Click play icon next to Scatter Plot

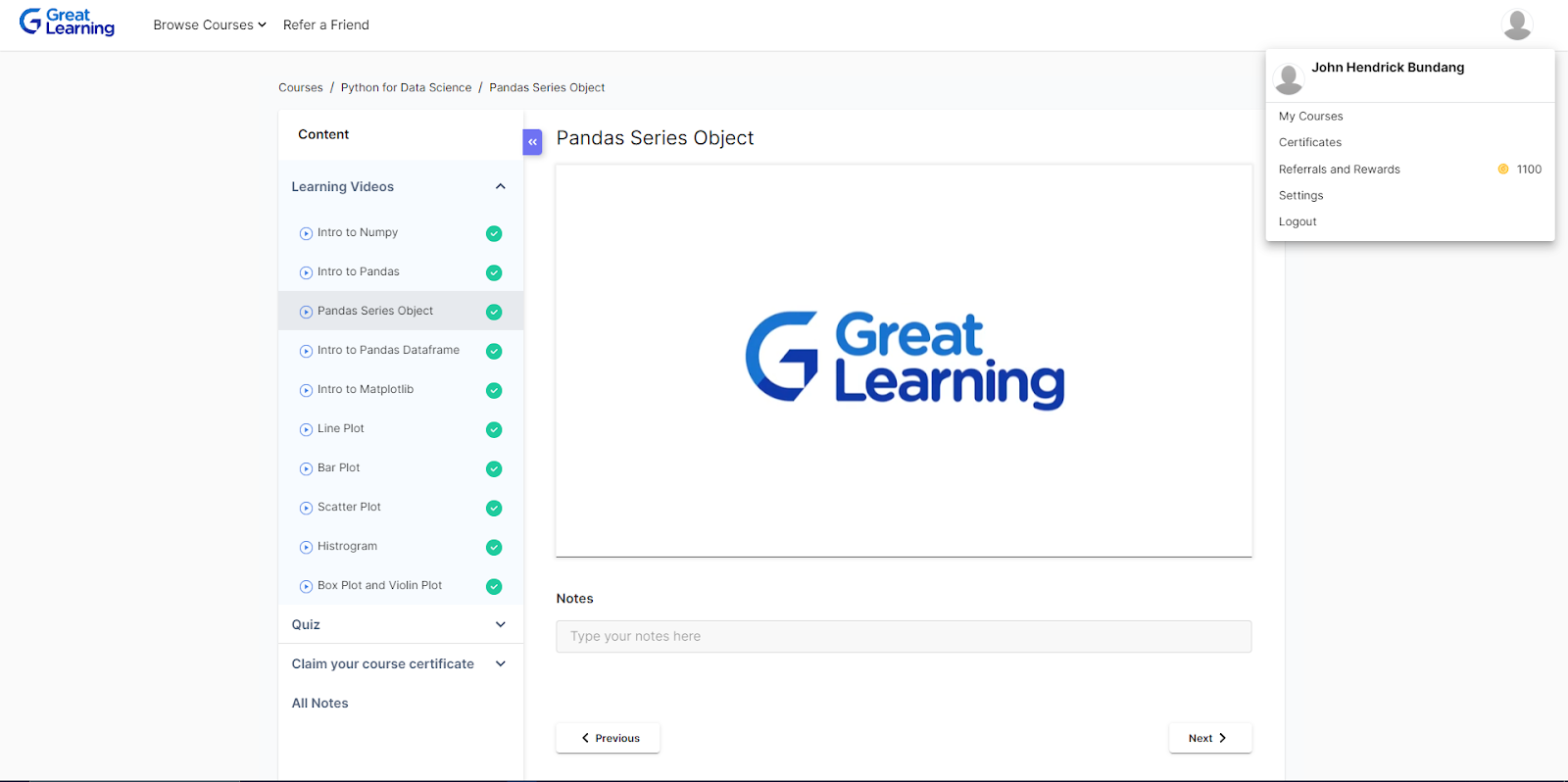point(306,508)
